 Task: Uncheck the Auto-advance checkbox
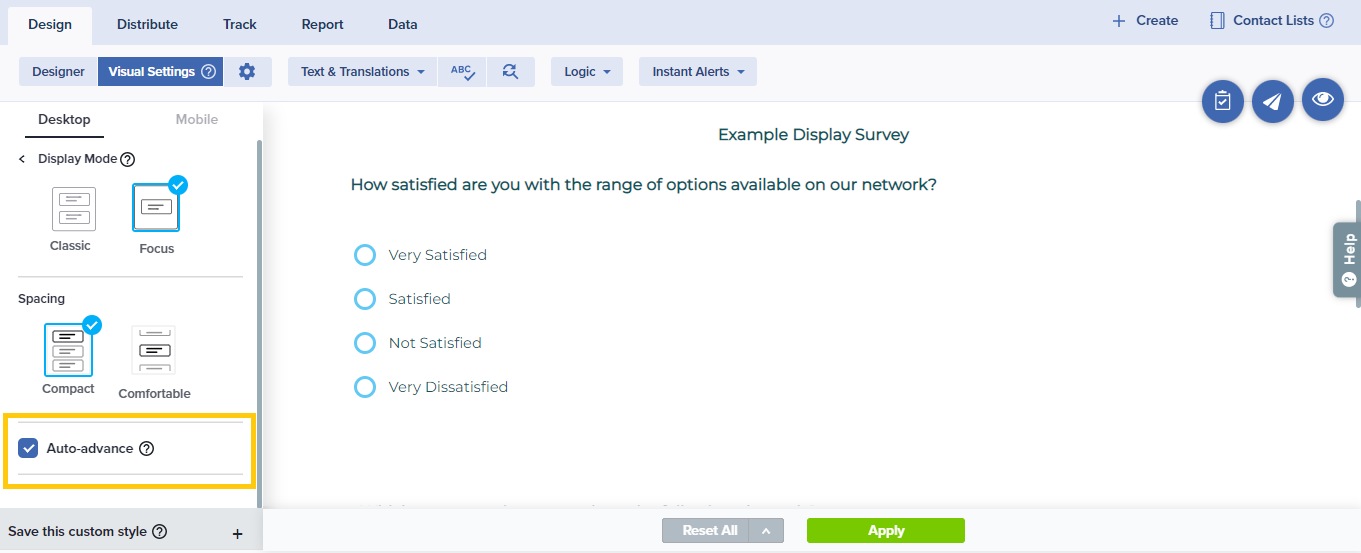click(28, 448)
